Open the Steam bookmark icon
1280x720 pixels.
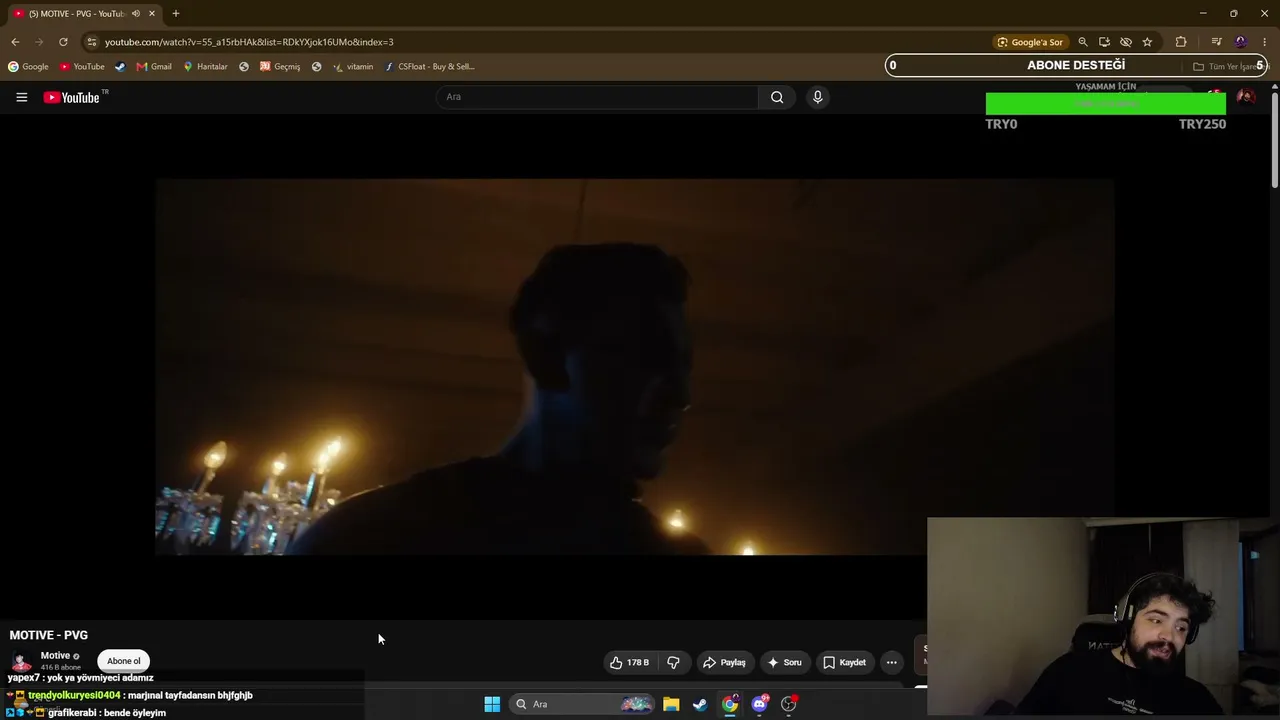pos(120,67)
